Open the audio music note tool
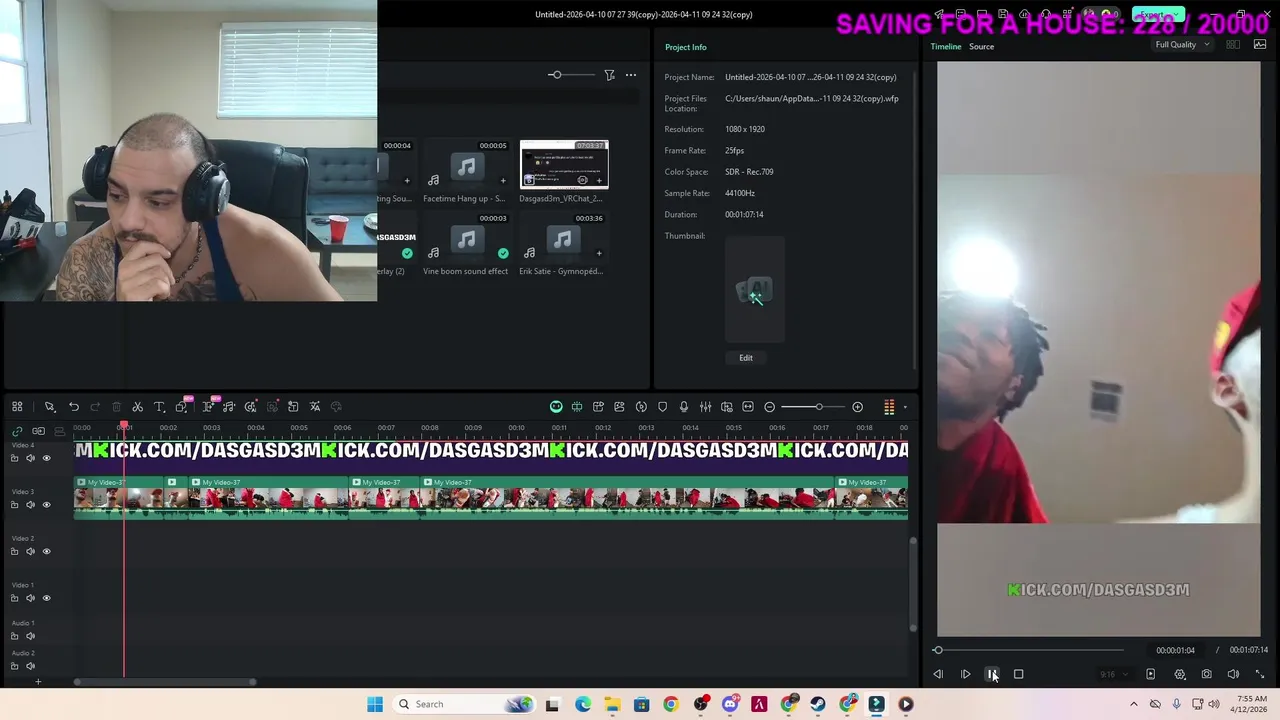 pos(229,407)
